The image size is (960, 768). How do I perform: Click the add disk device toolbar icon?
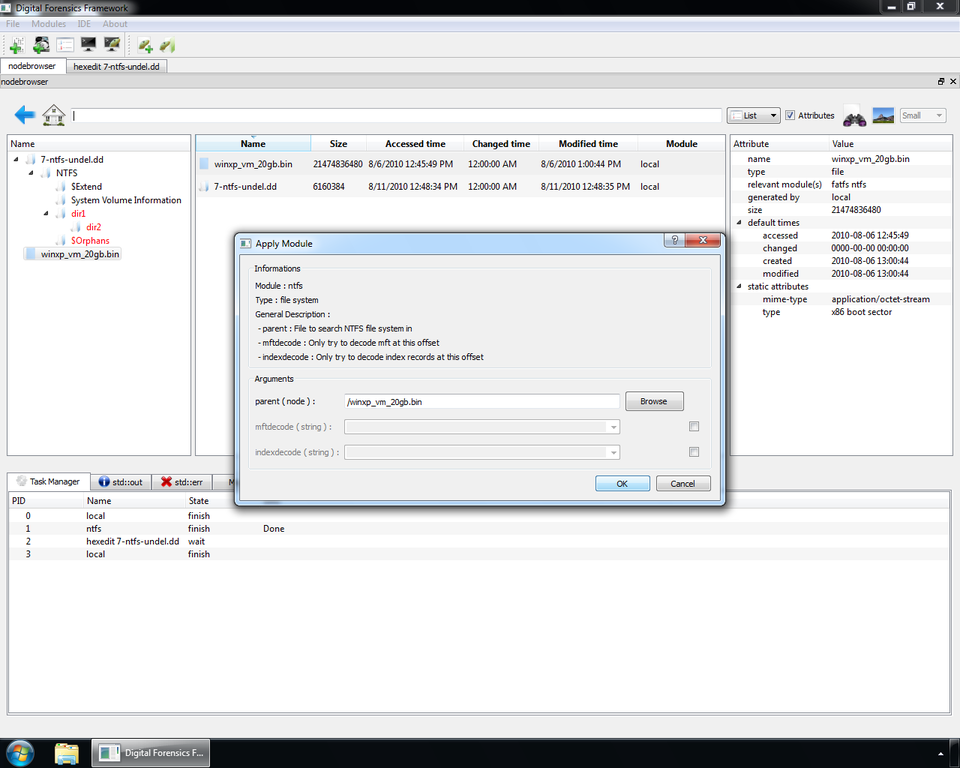click(x=41, y=45)
